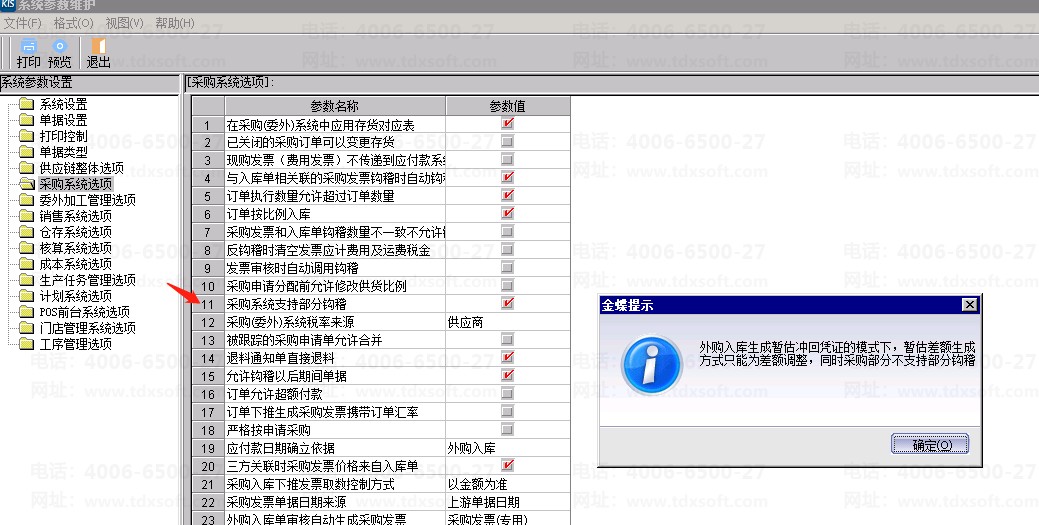Click the 退出 (exit) toolbar icon
This screenshot has width=1039, height=525.
pos(98,46)
